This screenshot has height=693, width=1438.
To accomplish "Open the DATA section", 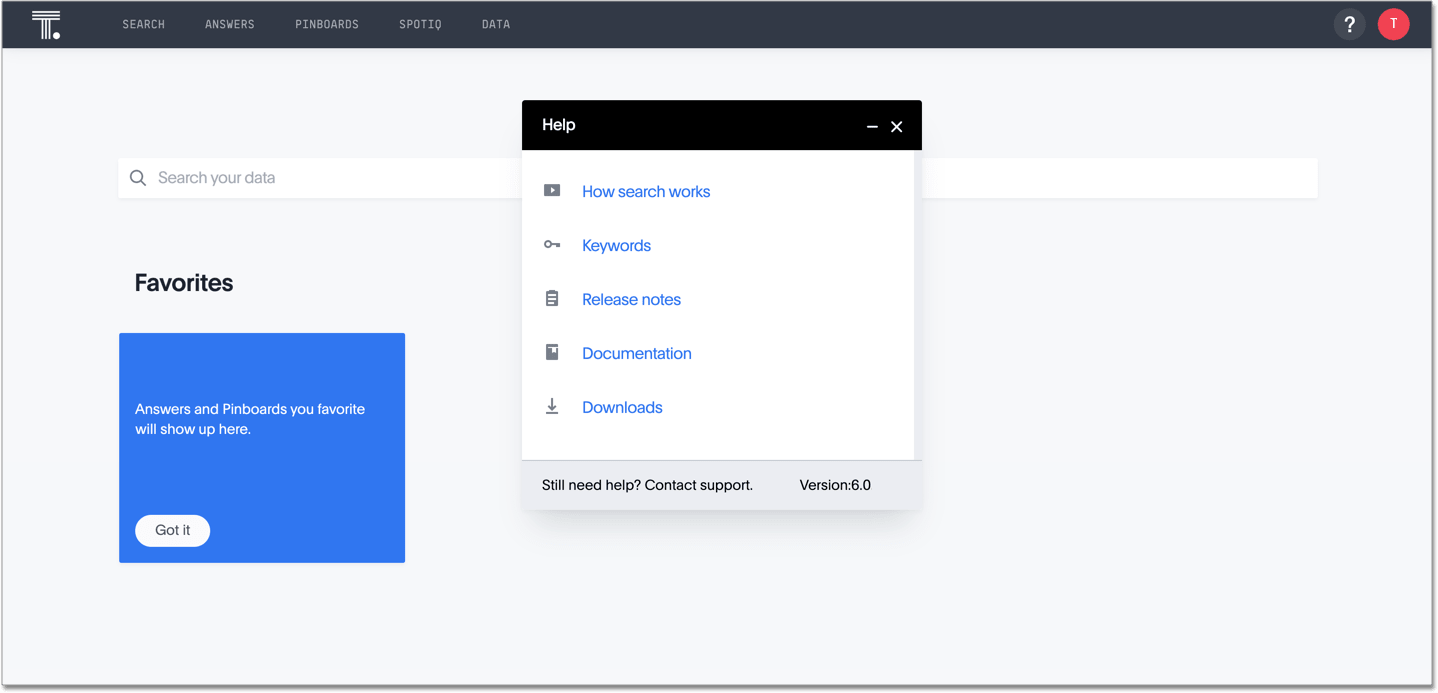I will coord(495,23).
